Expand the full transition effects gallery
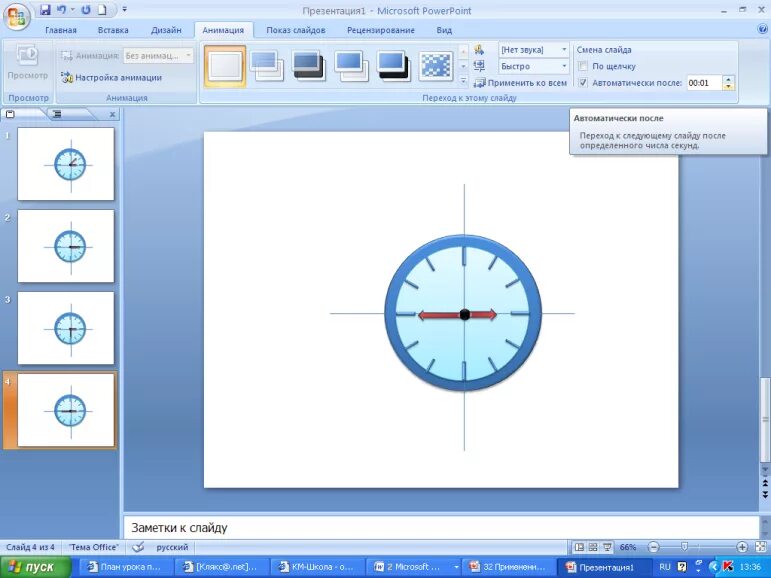 pos(463,80)
